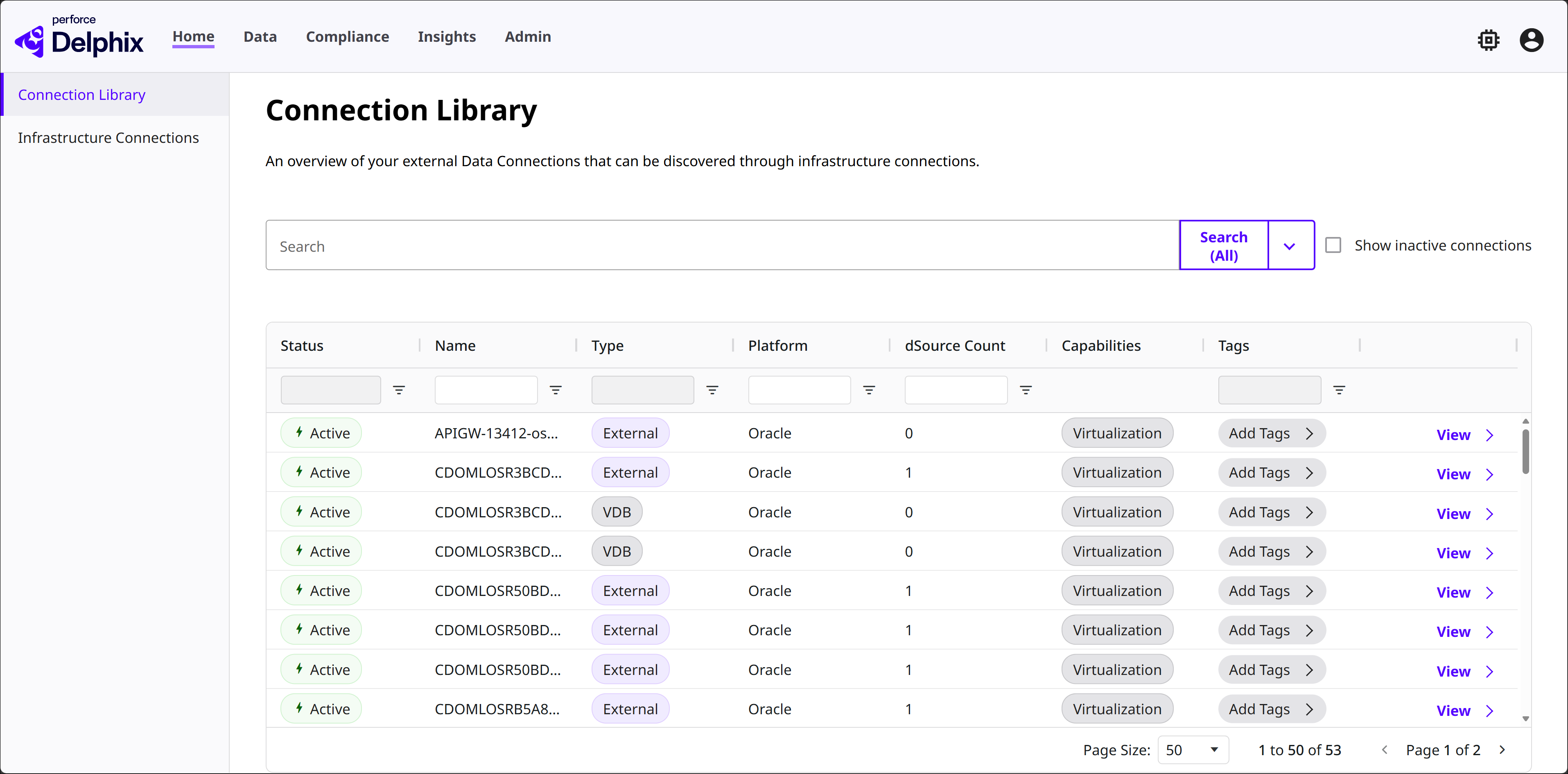Open Infrastructure Connections in sidebar
Screen dimensions: 1568x774
[108, 138]
